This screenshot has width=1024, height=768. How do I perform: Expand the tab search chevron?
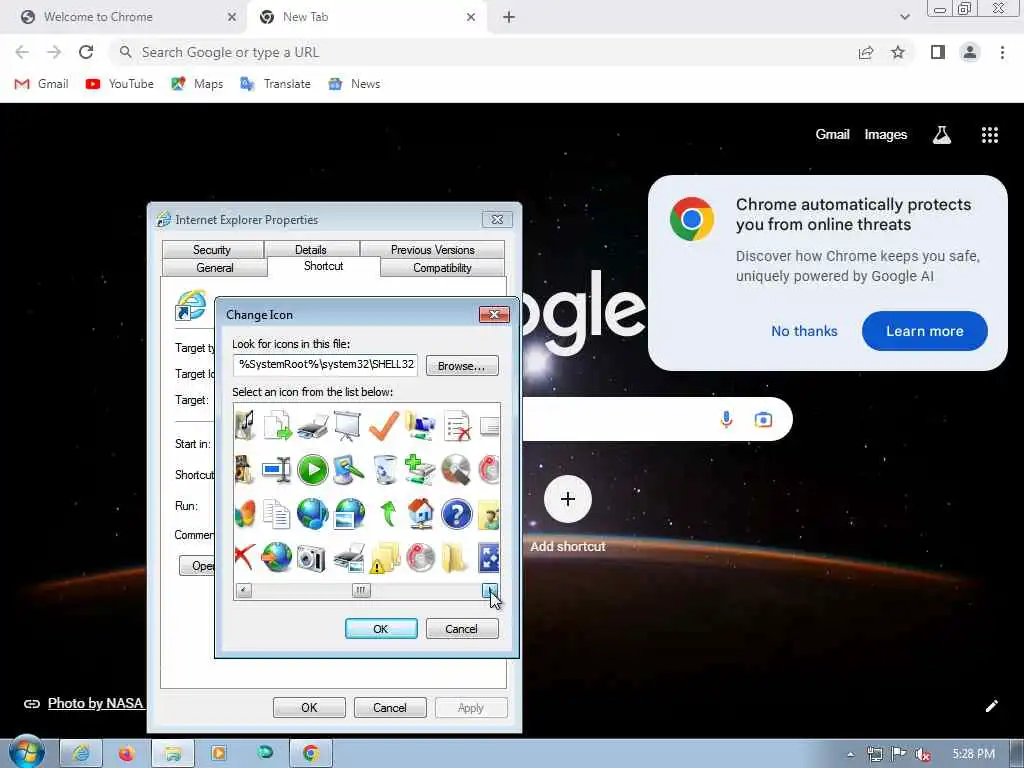point(904,17)
